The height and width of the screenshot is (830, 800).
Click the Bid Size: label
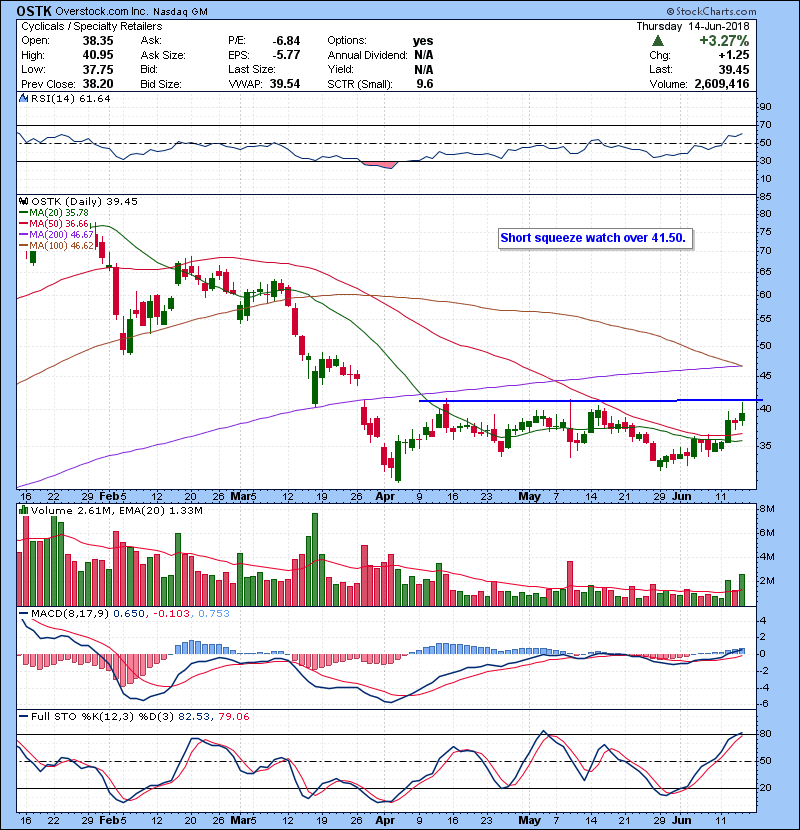[161, 84]
